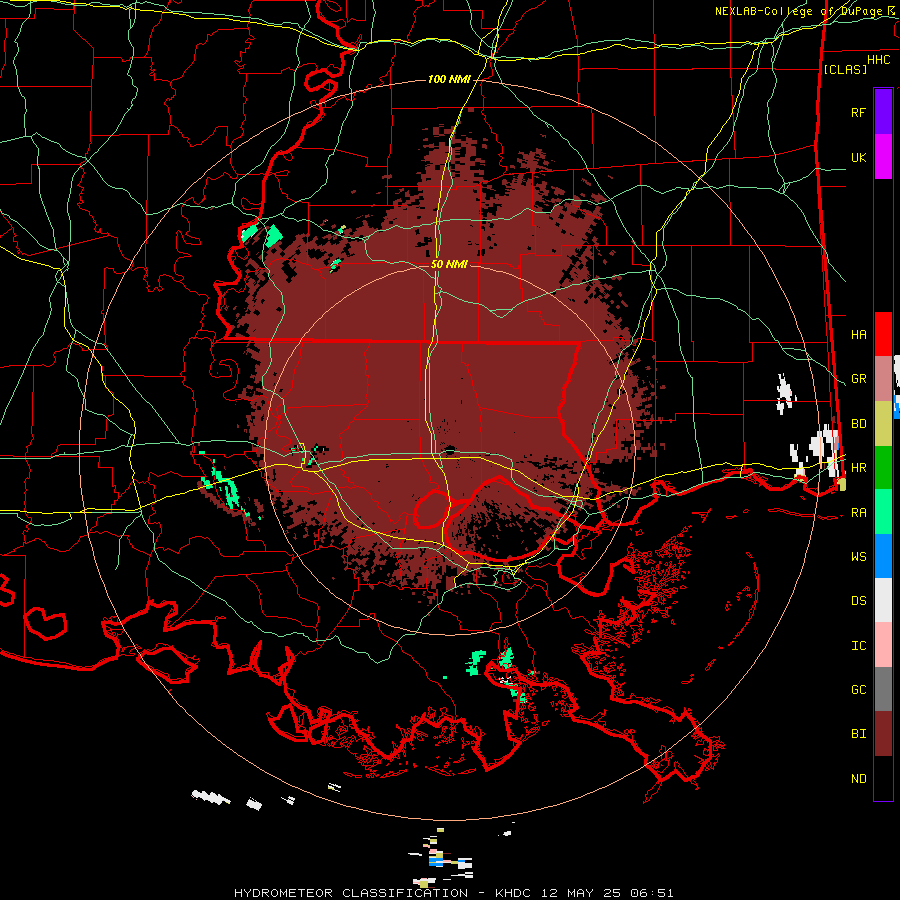Click the '[CLAS]' legend header
The image size is (900, 900).
click(x=845, y=69)
